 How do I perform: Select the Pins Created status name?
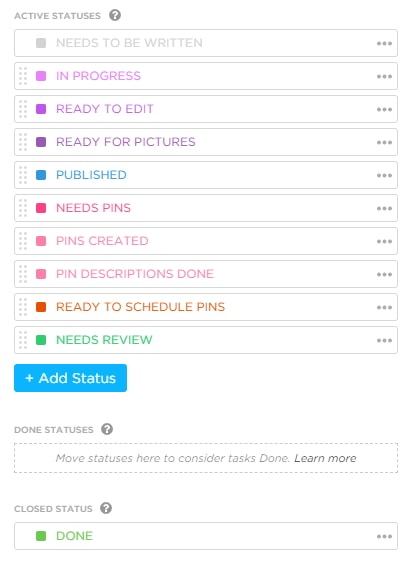click(102, 241)
